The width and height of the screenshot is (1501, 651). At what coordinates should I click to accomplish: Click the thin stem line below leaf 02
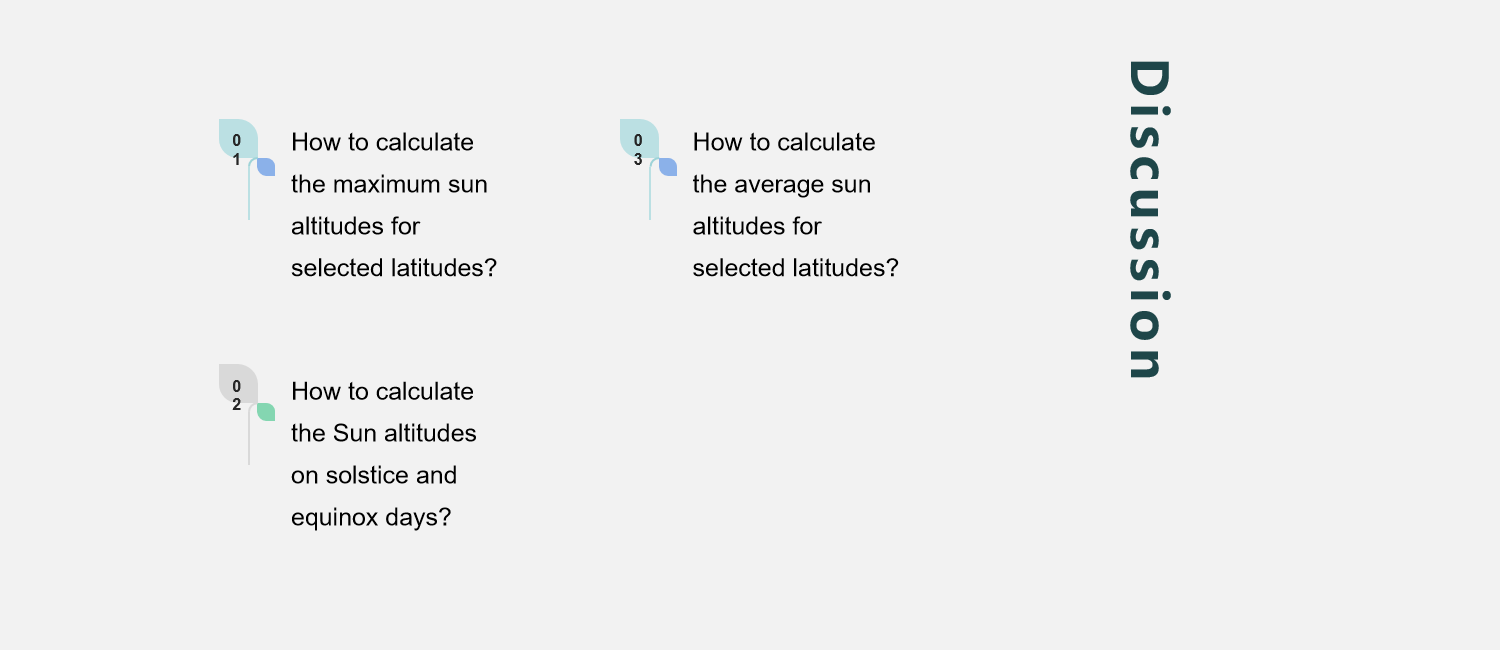[x=249, y=443]
